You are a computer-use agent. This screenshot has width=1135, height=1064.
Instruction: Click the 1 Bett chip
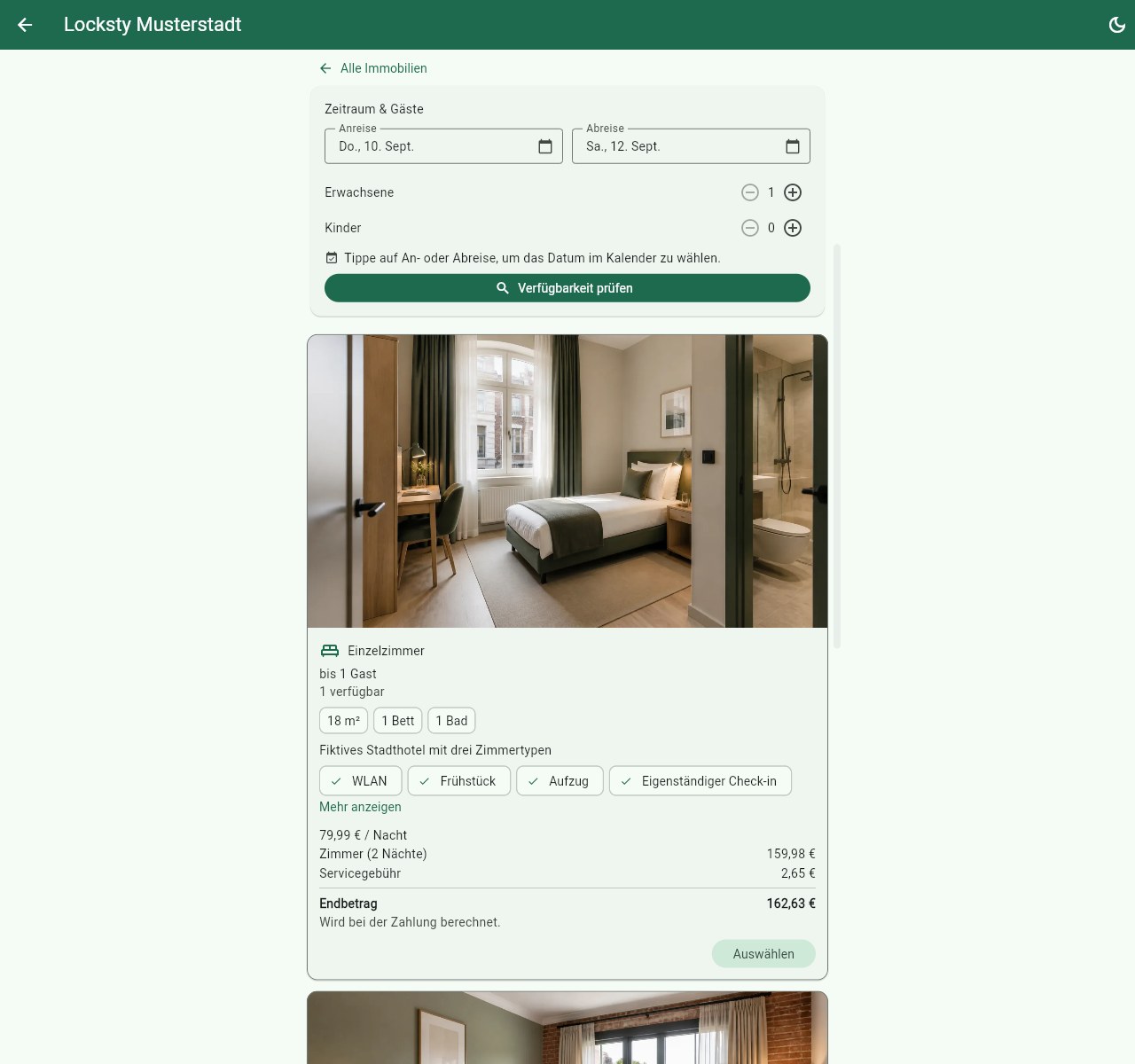point(398,721)
